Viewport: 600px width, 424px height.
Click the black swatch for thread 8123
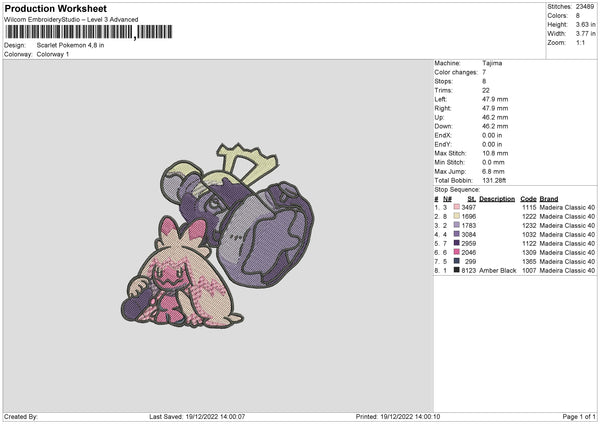coord(456,270)
